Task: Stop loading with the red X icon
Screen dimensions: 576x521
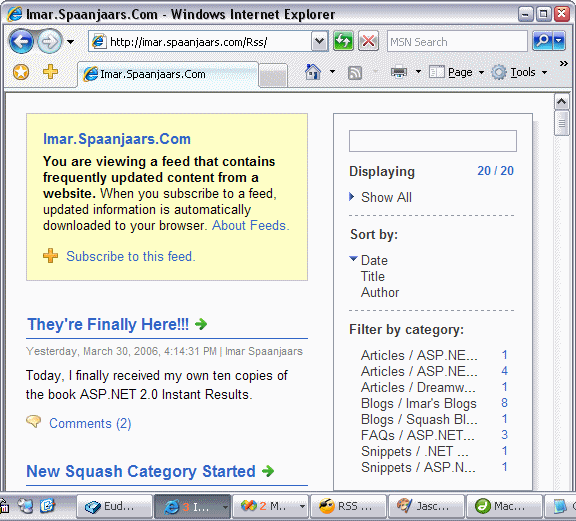Action: tap(368, 41)
